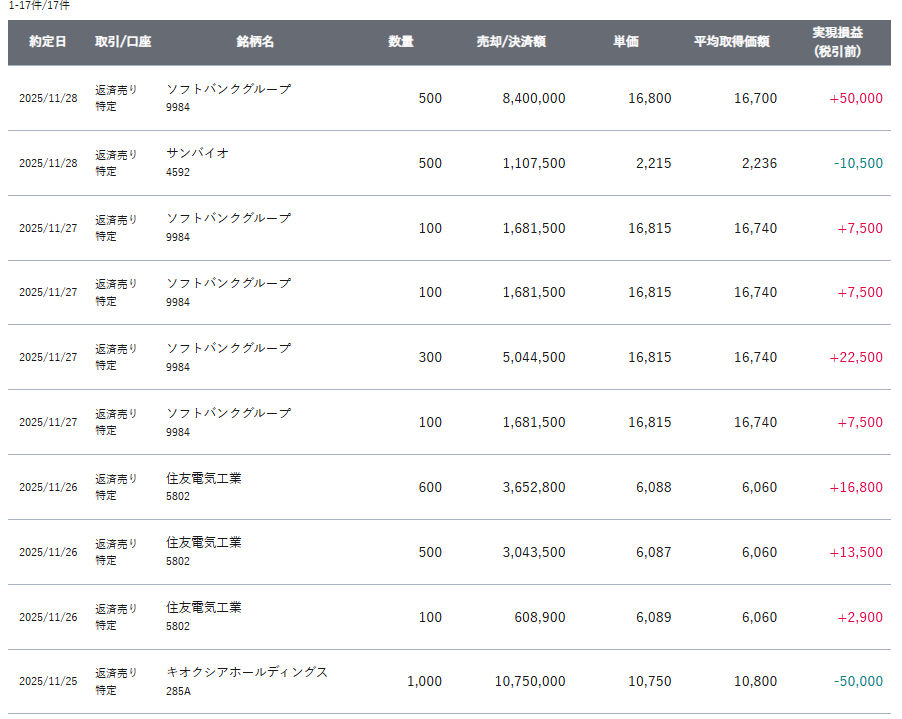Screen dimensions: 902x719
Task: Click the 2025/11/25 trade date
Action: click(48, 682)
